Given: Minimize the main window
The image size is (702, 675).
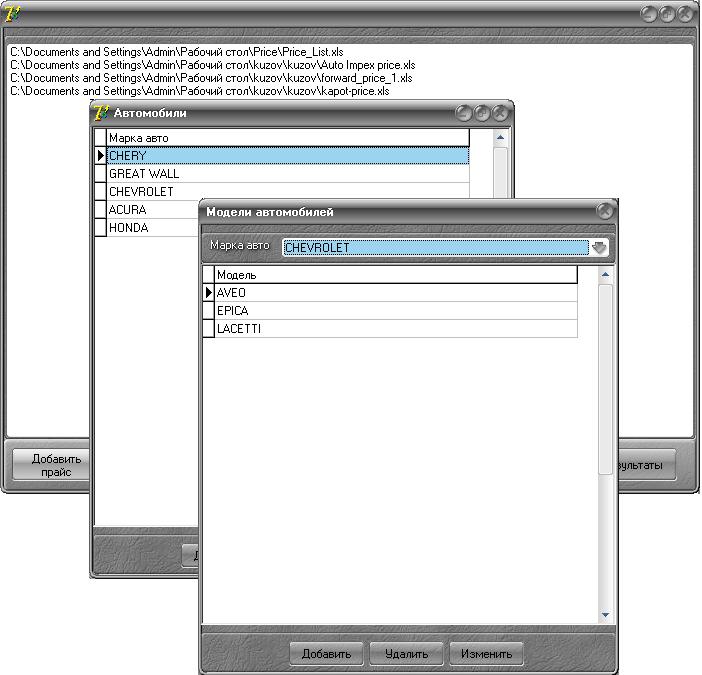Looking at the screenshot, I should pyautogui.click(x=649, y=14).
